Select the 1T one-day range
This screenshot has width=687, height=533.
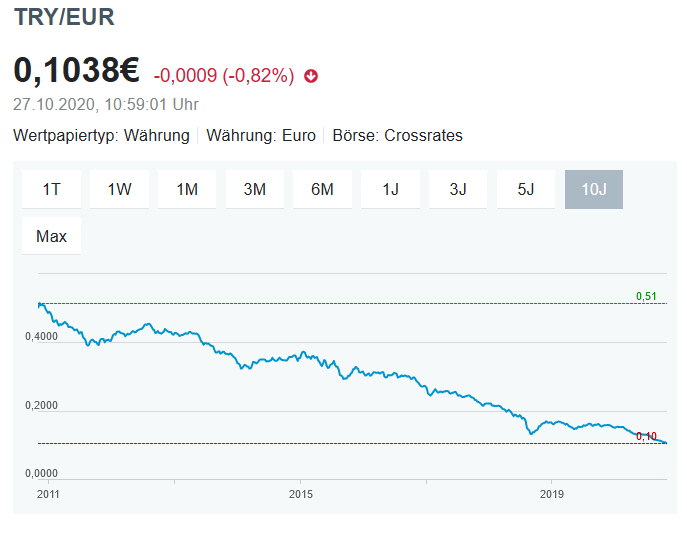pos(51,189)
